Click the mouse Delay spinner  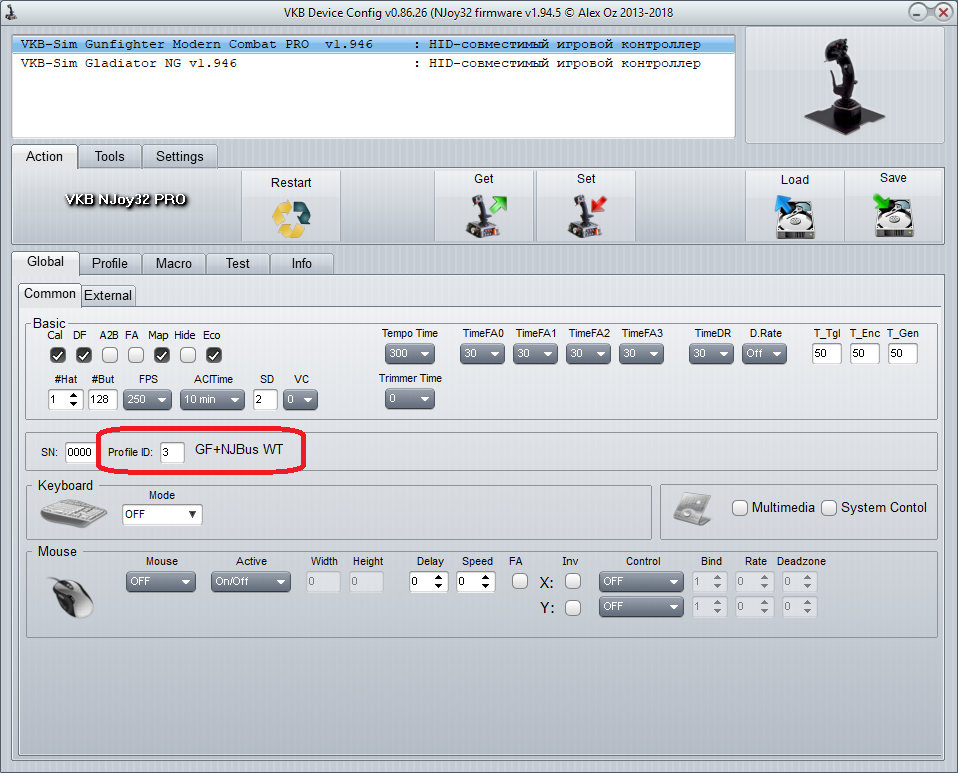428,581
